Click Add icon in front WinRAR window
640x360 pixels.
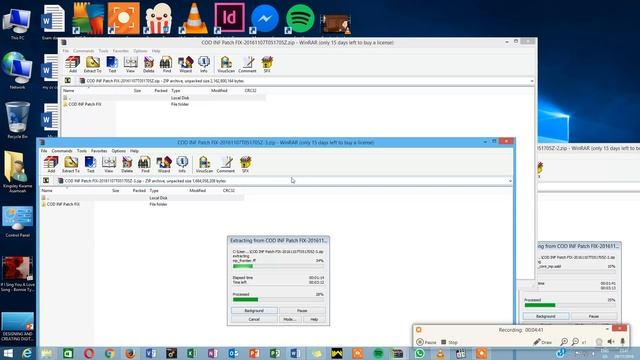pyautogui.click(x=51, y=164)
